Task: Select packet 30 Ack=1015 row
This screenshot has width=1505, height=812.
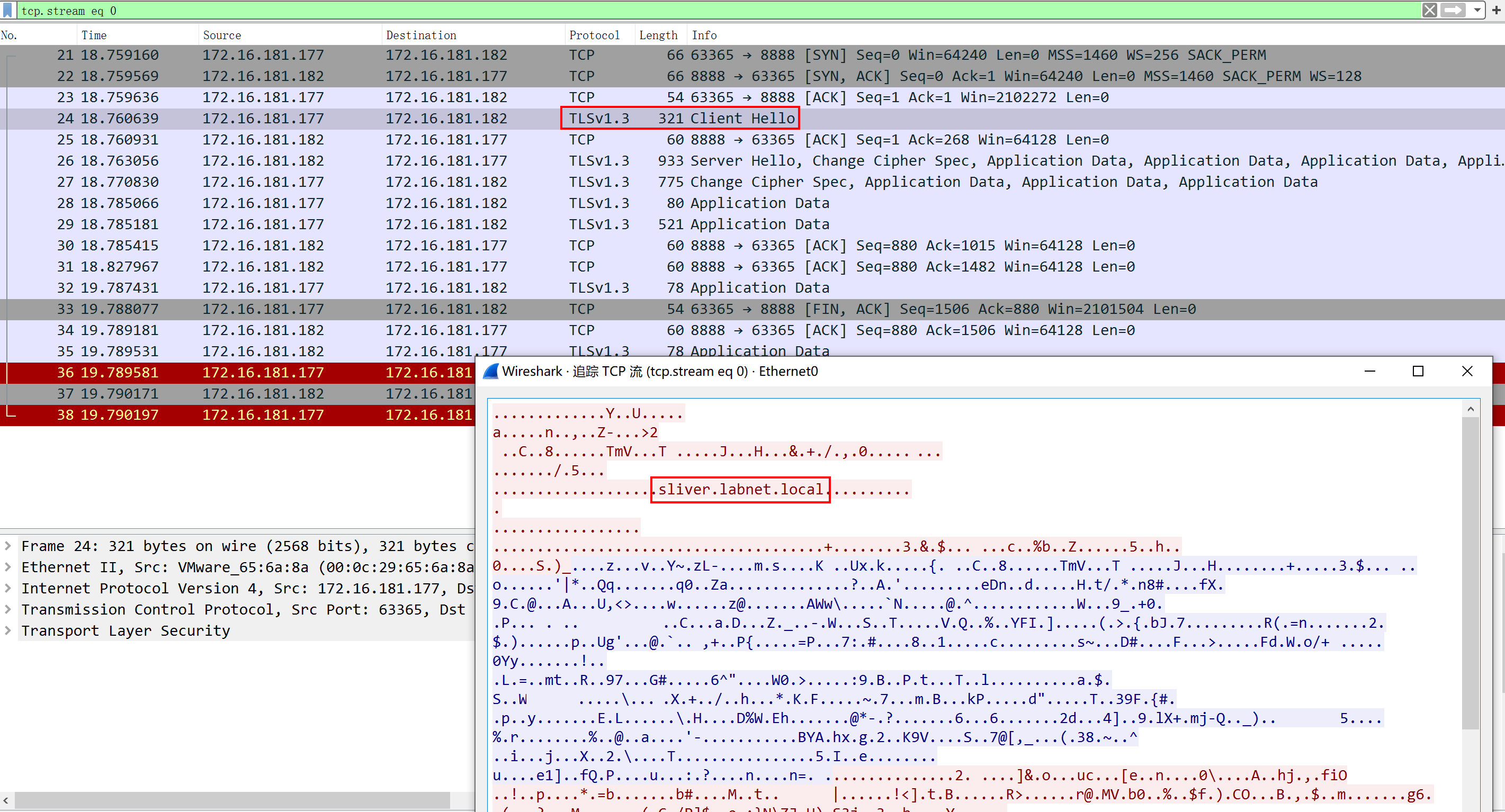Action: click(x=752, y=246)
